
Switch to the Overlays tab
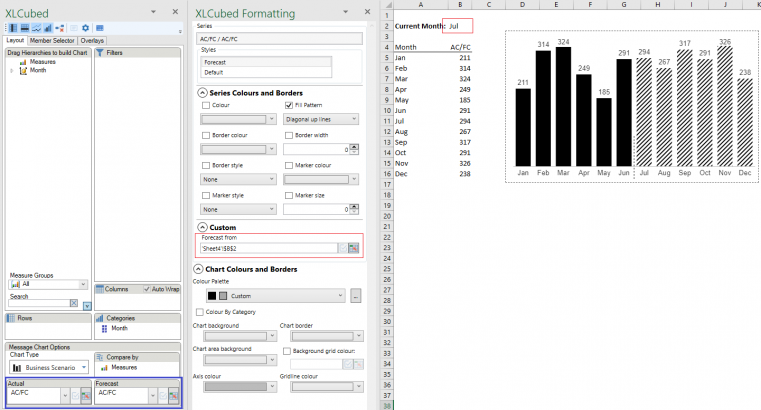pyautogui.click(x=92, y=41)
